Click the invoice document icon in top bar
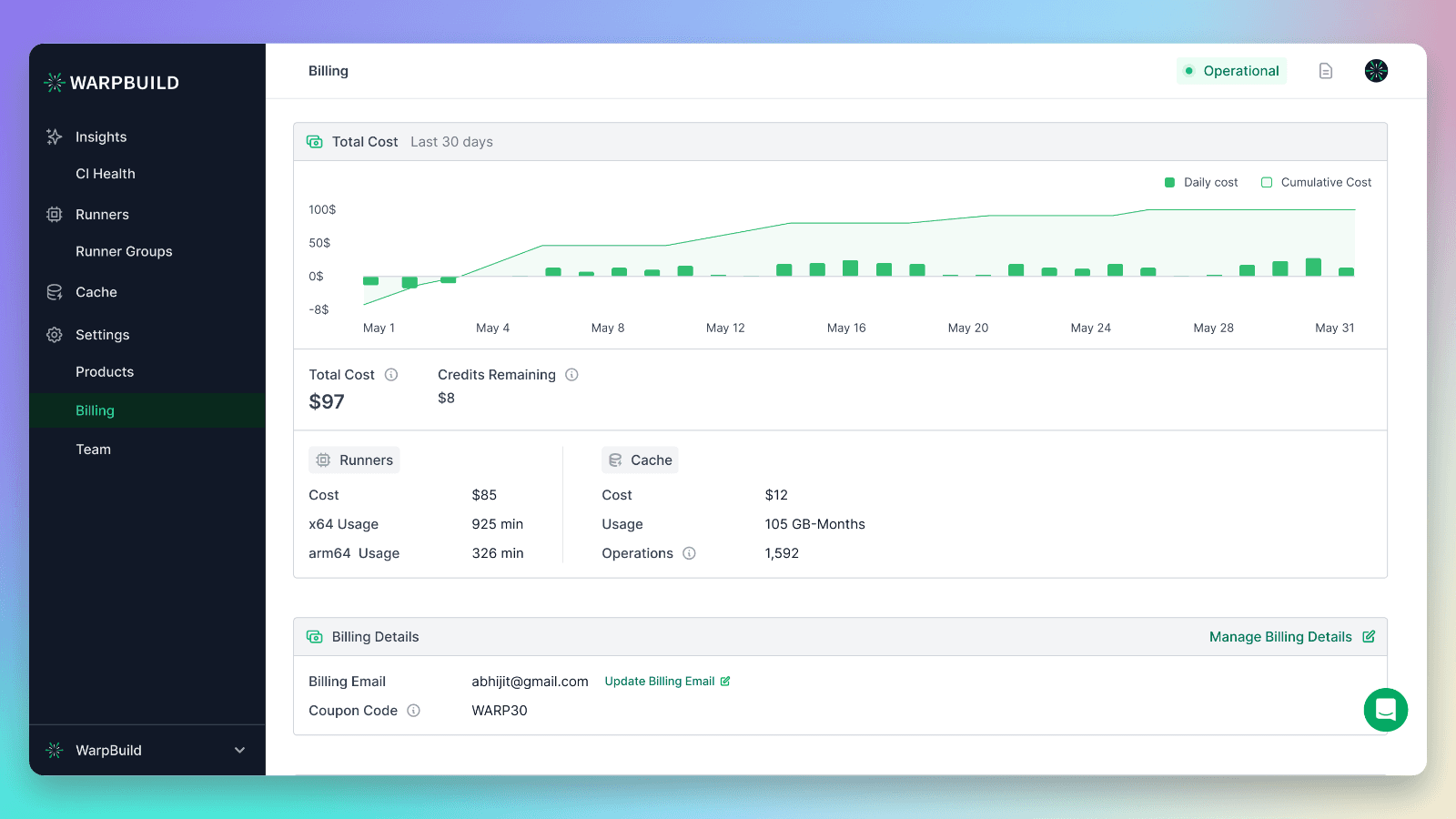Image resolution: width=1456 pixels, height=819 pixels. (1325, 70)
